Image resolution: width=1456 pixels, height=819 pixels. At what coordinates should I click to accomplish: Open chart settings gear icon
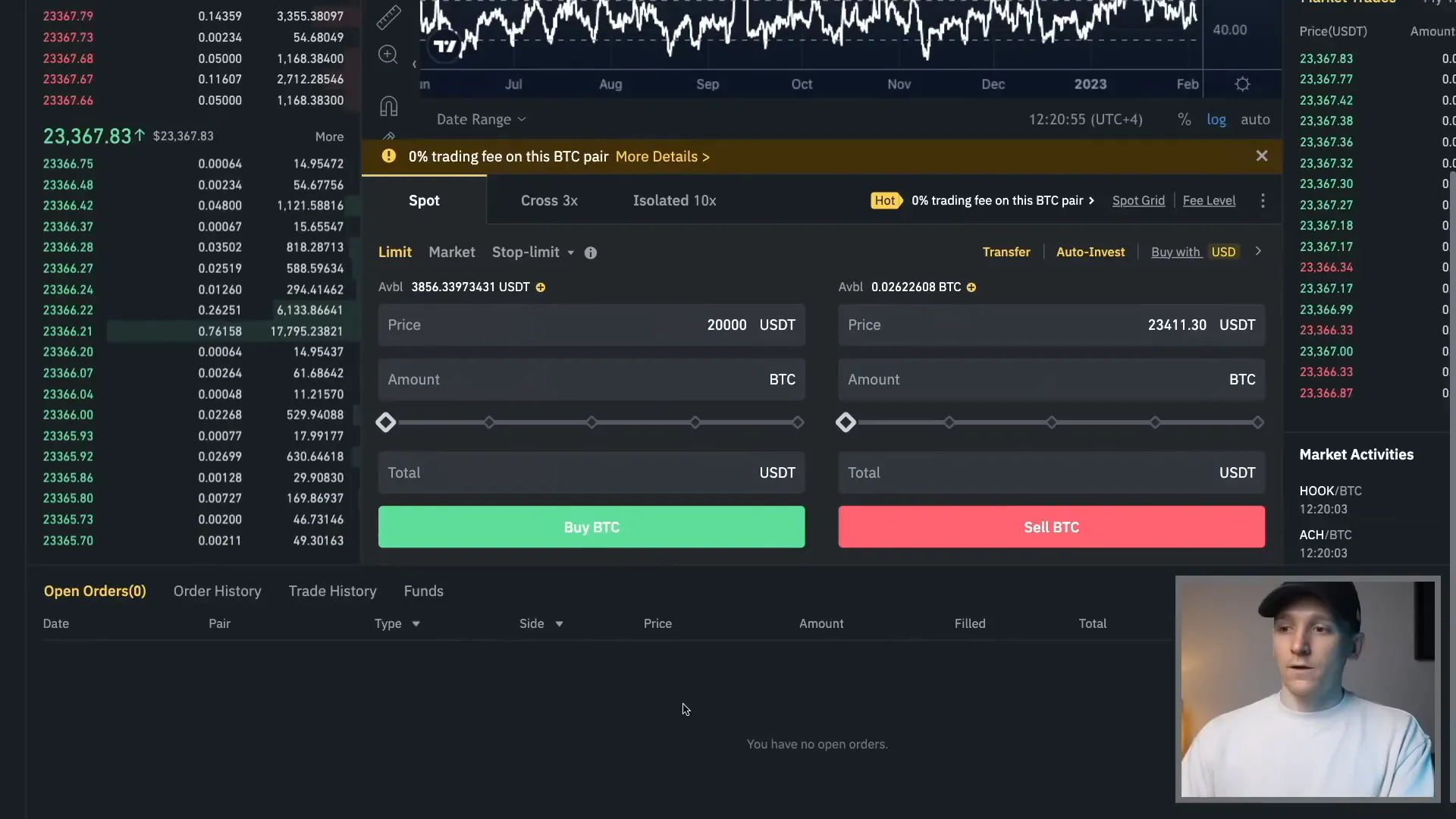[1242, 84]
